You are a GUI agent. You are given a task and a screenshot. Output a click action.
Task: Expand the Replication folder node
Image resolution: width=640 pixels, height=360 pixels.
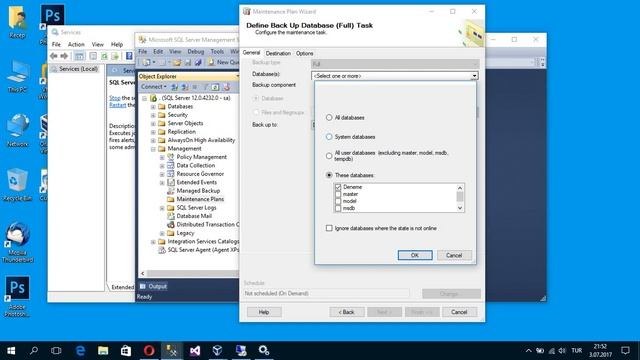coord(153,132)
